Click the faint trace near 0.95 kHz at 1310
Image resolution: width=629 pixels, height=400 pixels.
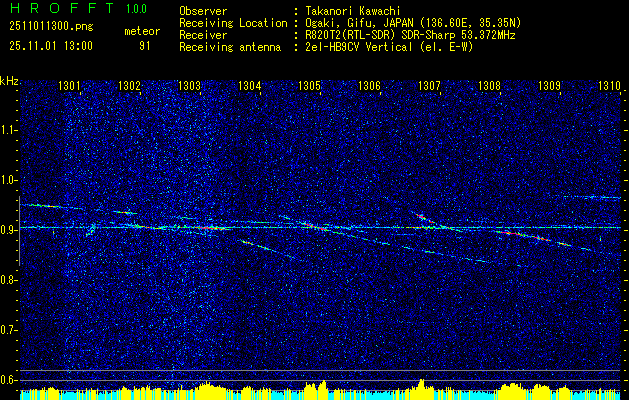coord(592,197)
